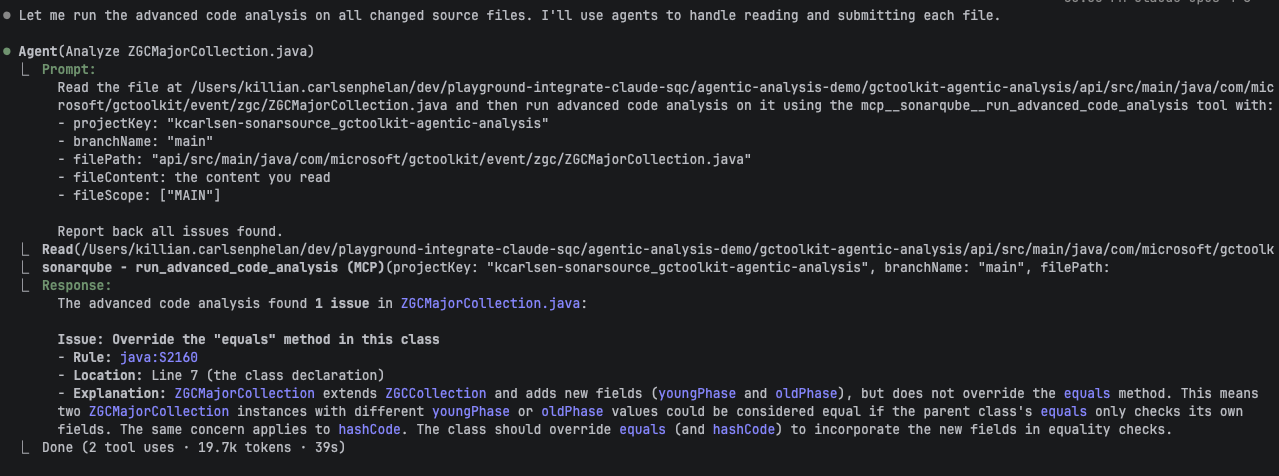Click the bold Issue: Override the "equals" heading
Viewport: 1279px width, 476px height.
click(248, 339)
